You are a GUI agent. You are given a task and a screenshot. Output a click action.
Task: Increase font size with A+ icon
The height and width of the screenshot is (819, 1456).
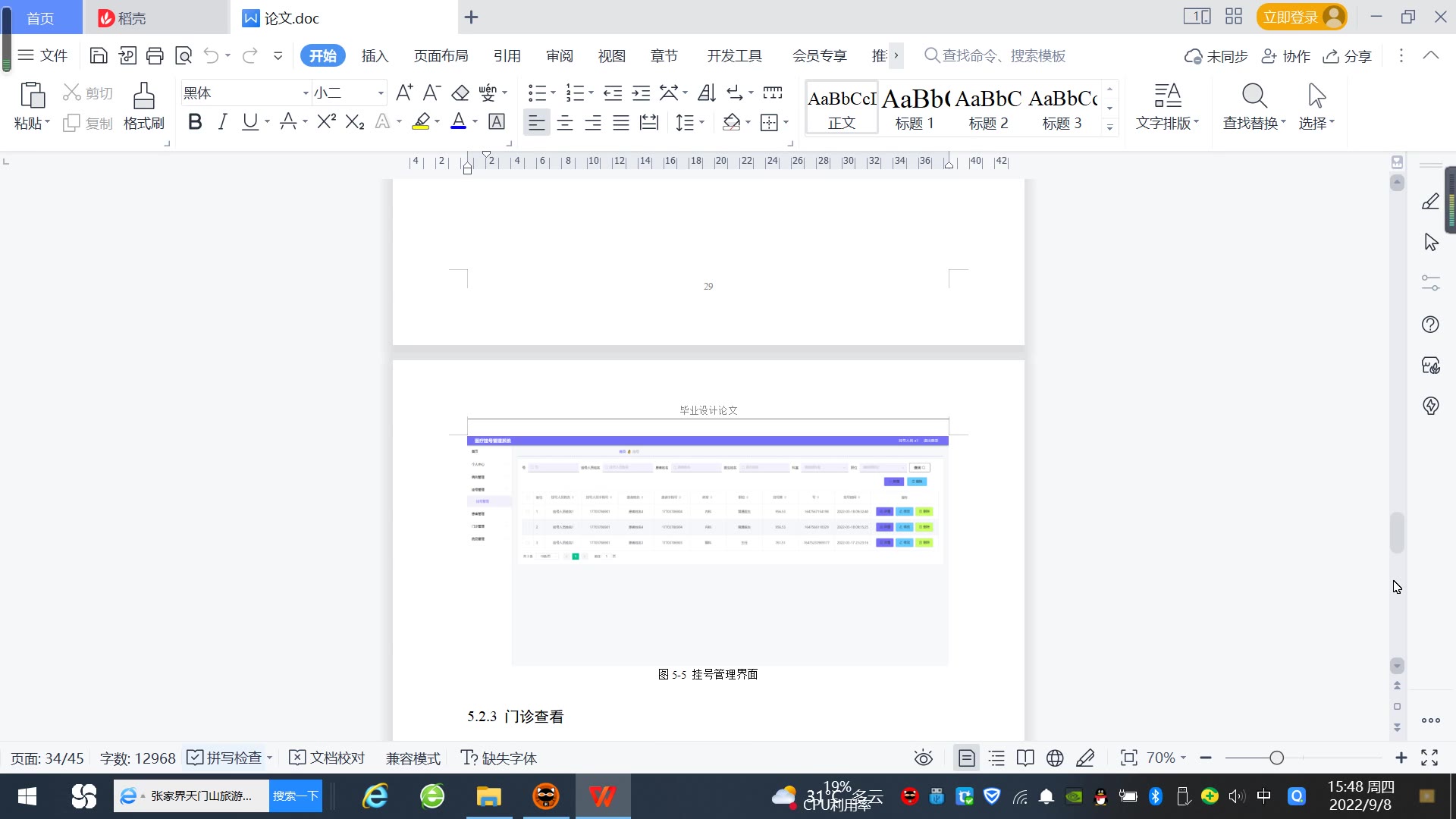(404, 93)
